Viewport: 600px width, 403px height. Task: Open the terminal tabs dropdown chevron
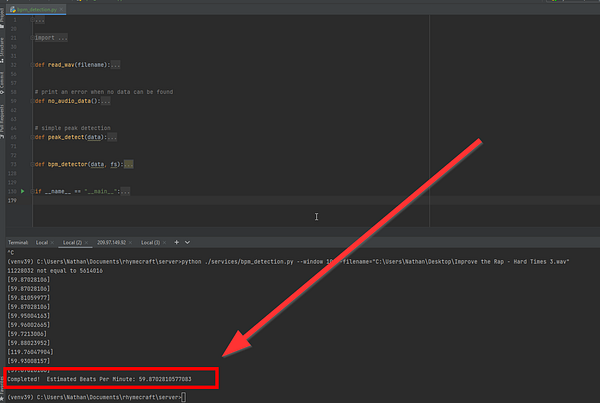tap(187, 242)
